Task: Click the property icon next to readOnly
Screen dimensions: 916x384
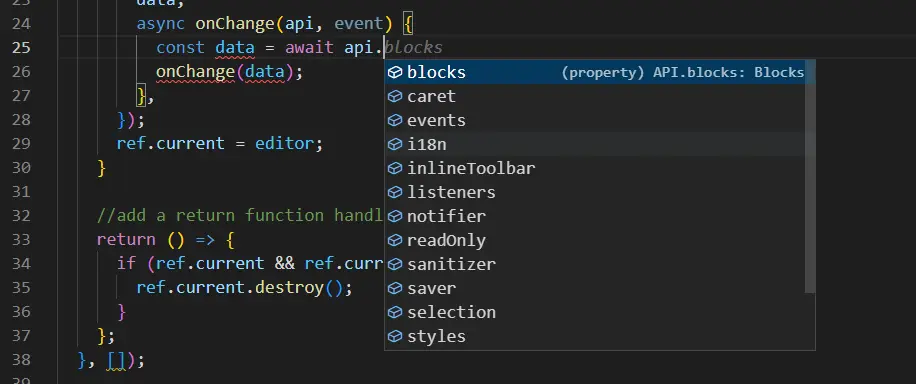Action: (x=395, y=240)
